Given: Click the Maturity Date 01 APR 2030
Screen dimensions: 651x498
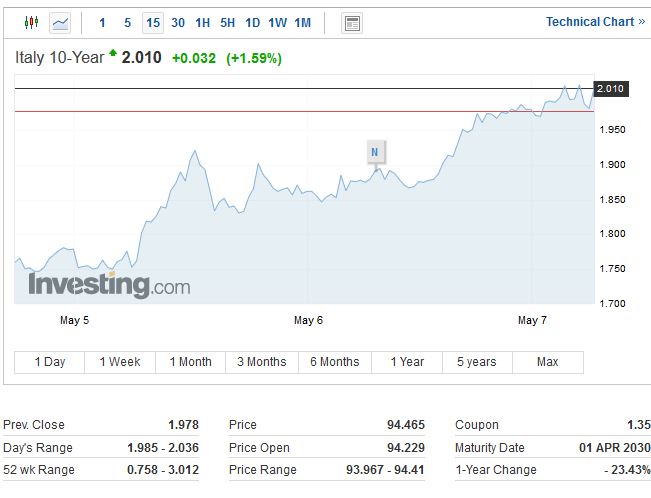Looking at the screenshot, I should pos(615,448).
